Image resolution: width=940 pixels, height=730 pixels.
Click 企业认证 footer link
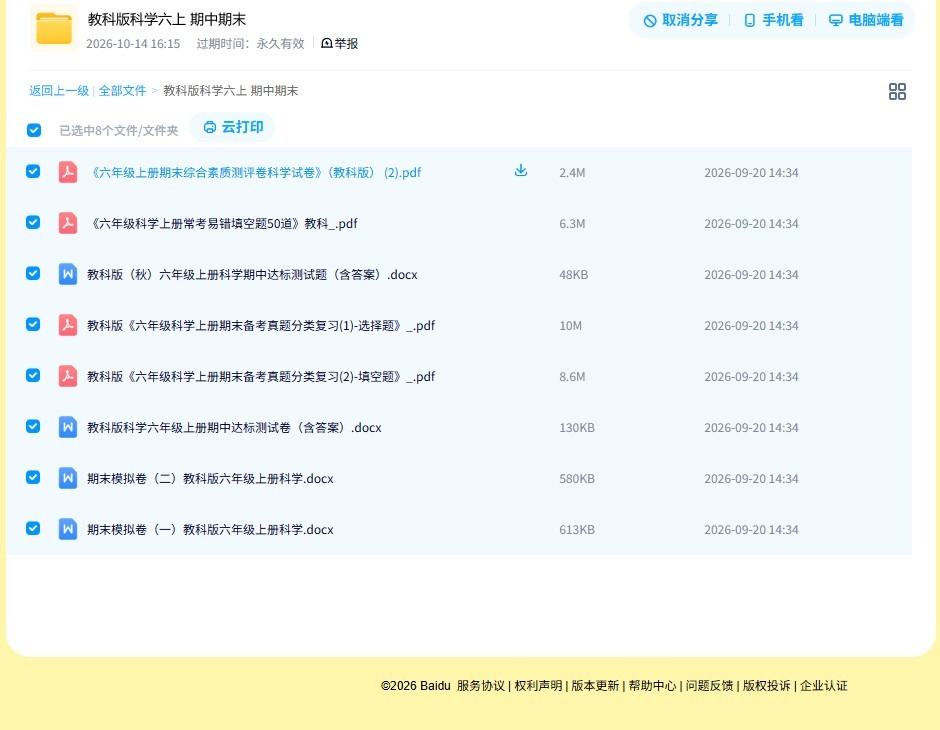(824, 686)
